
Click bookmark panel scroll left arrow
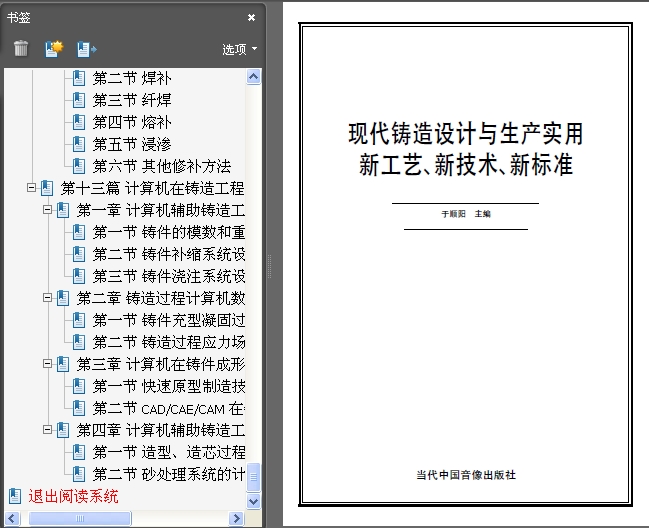pyautogui.click(x=12, y=518)
